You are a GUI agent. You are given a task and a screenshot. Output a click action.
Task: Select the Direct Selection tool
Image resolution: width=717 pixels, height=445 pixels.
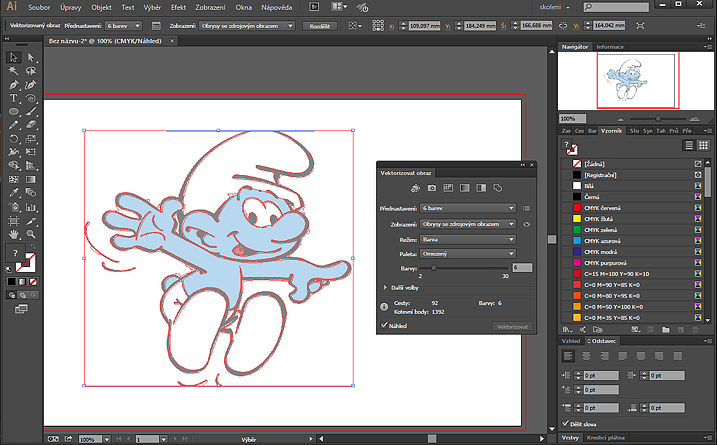click(31, 58)
